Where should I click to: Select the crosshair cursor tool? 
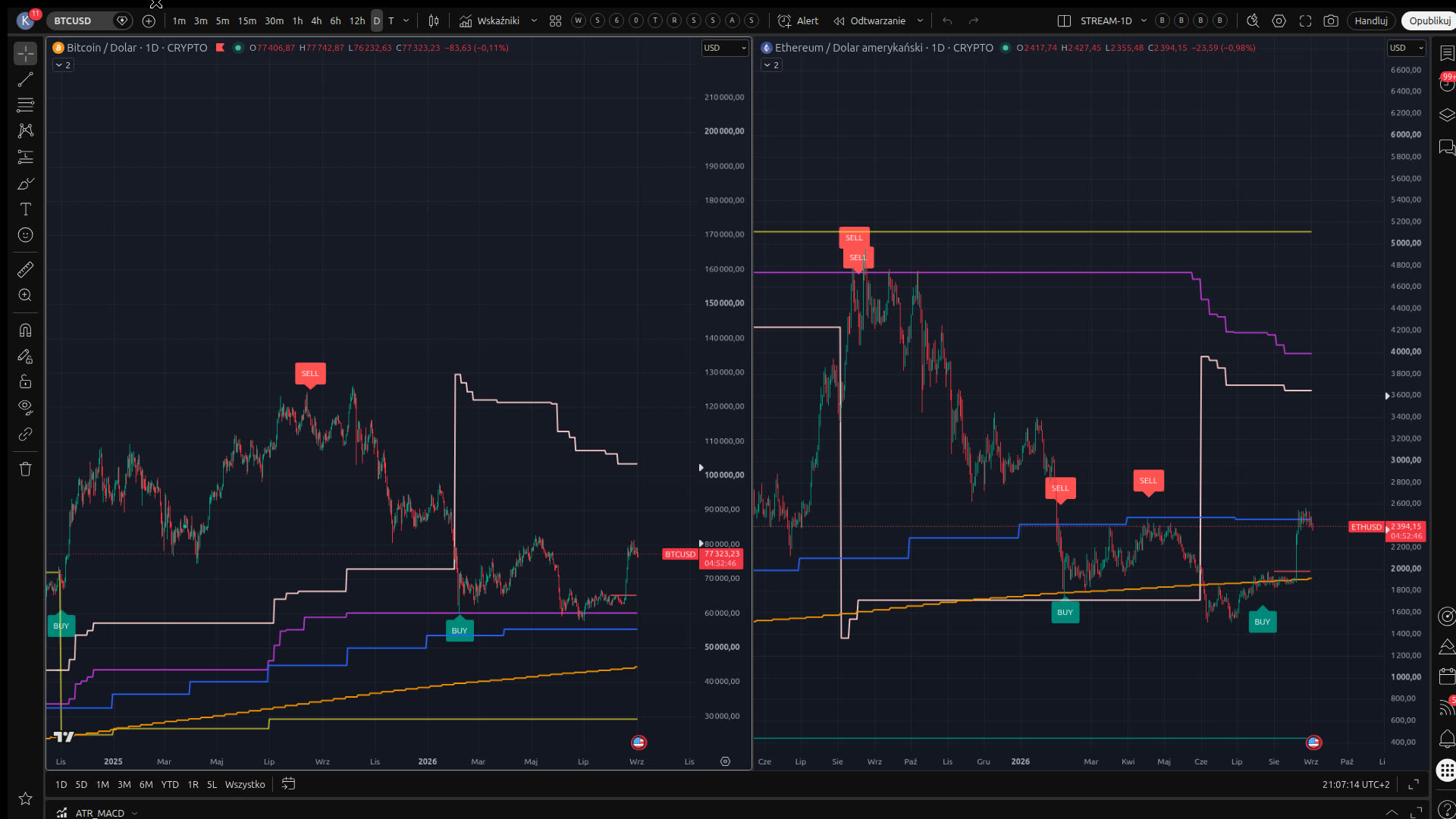[25, 54]
